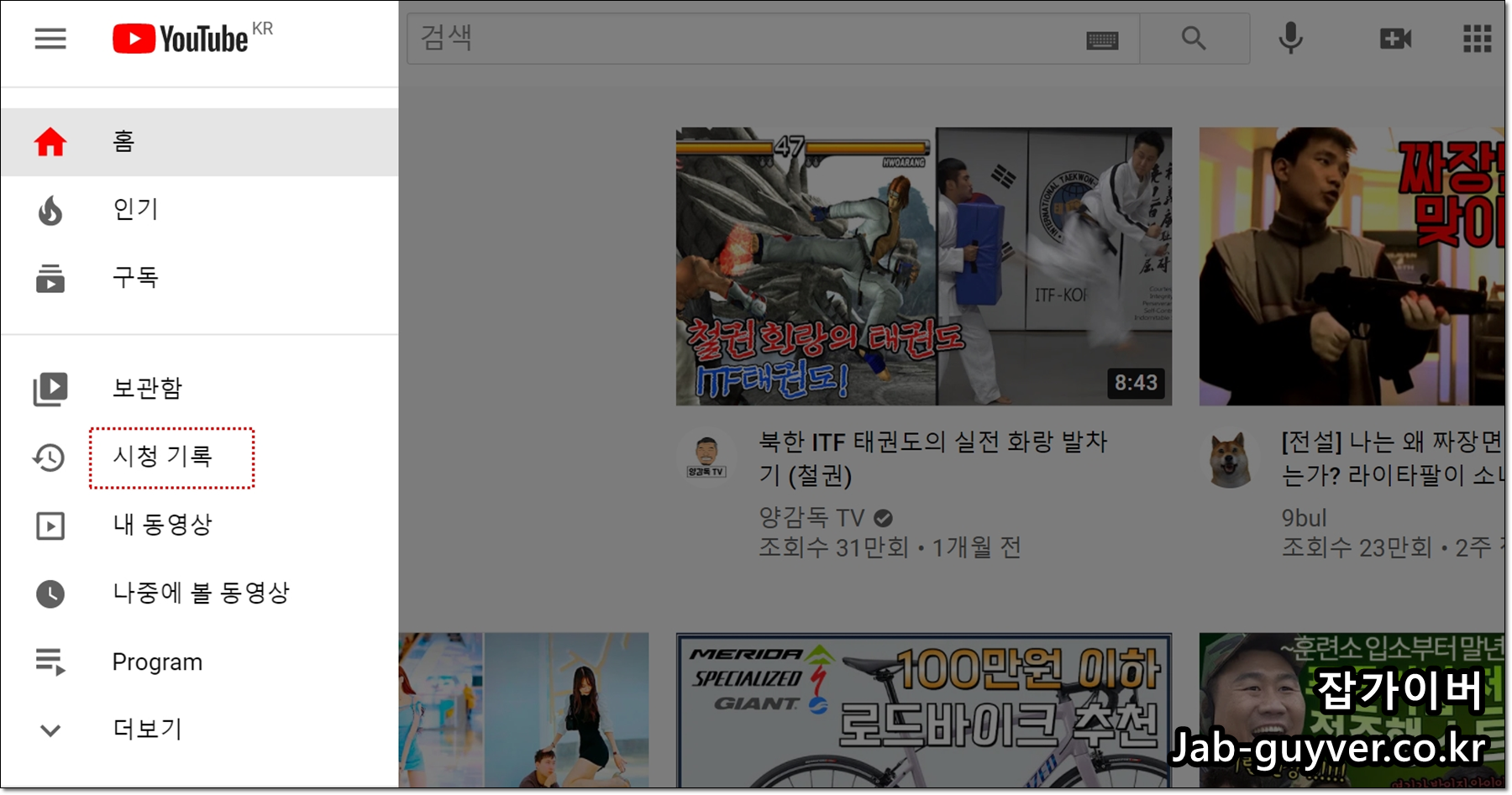Viewport: 1512px width, 795px height.
Task: Select 홈 in the sidebar menu
Action: [199, 141]
